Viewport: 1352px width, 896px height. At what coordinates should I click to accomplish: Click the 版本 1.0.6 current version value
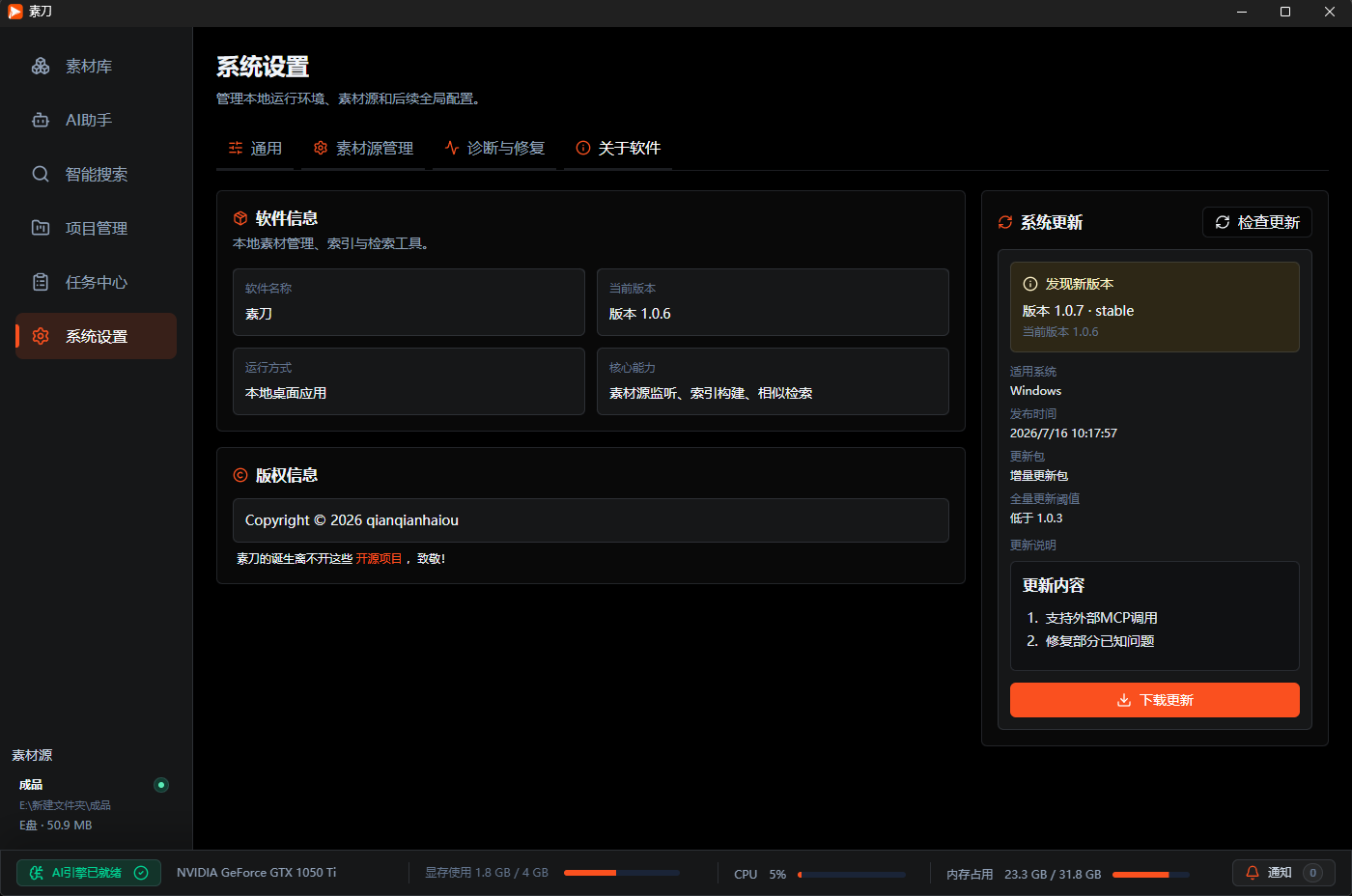(640, 314)
